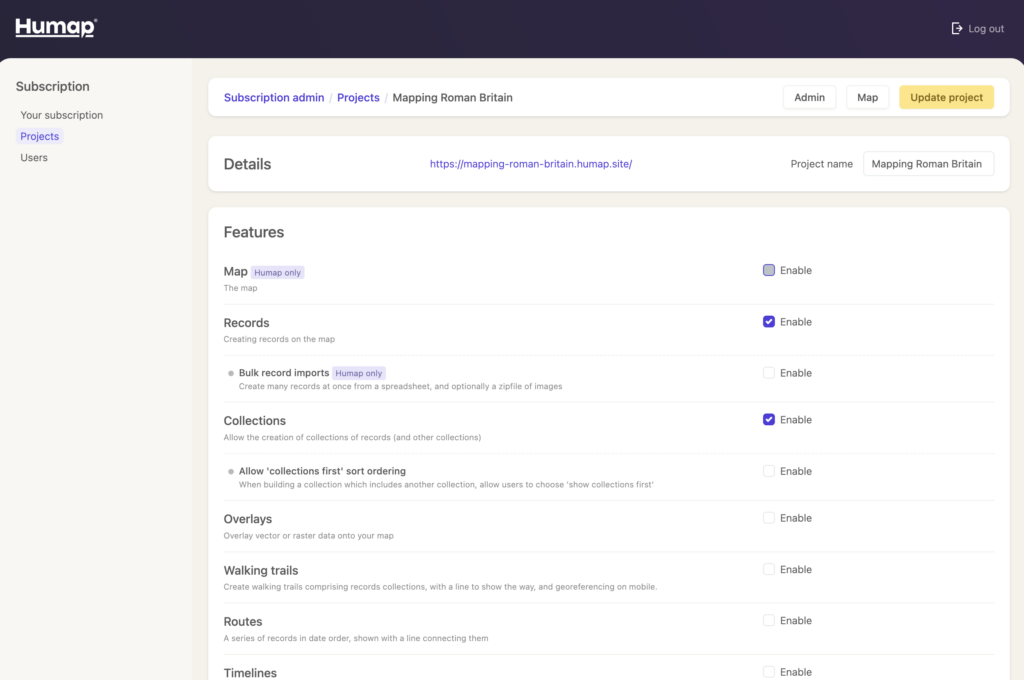The image size is (1024, 680).
Task: Click the Update project button
Action: [x=946, y=97]
